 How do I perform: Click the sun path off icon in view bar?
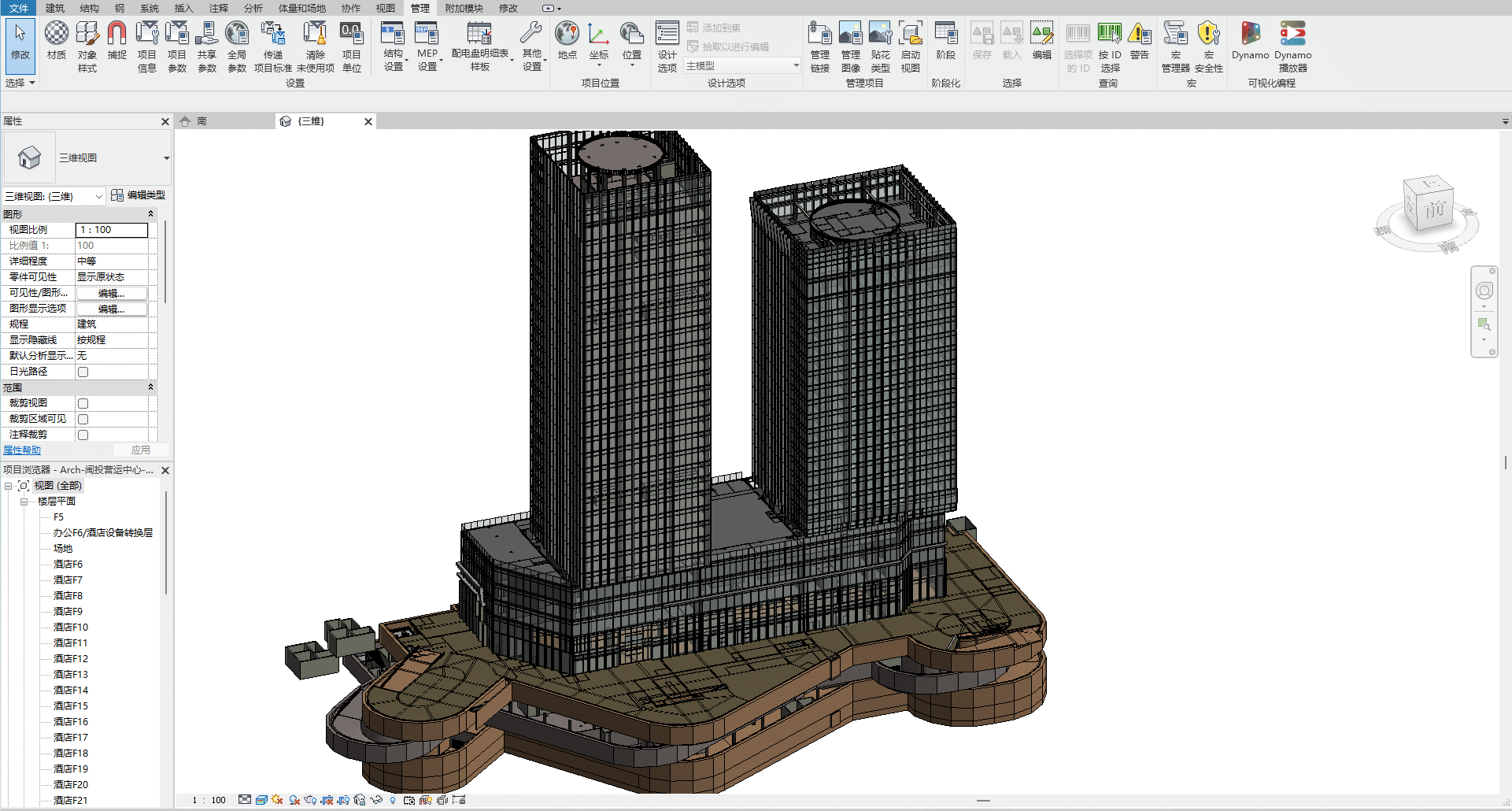(x=277, y=800)
